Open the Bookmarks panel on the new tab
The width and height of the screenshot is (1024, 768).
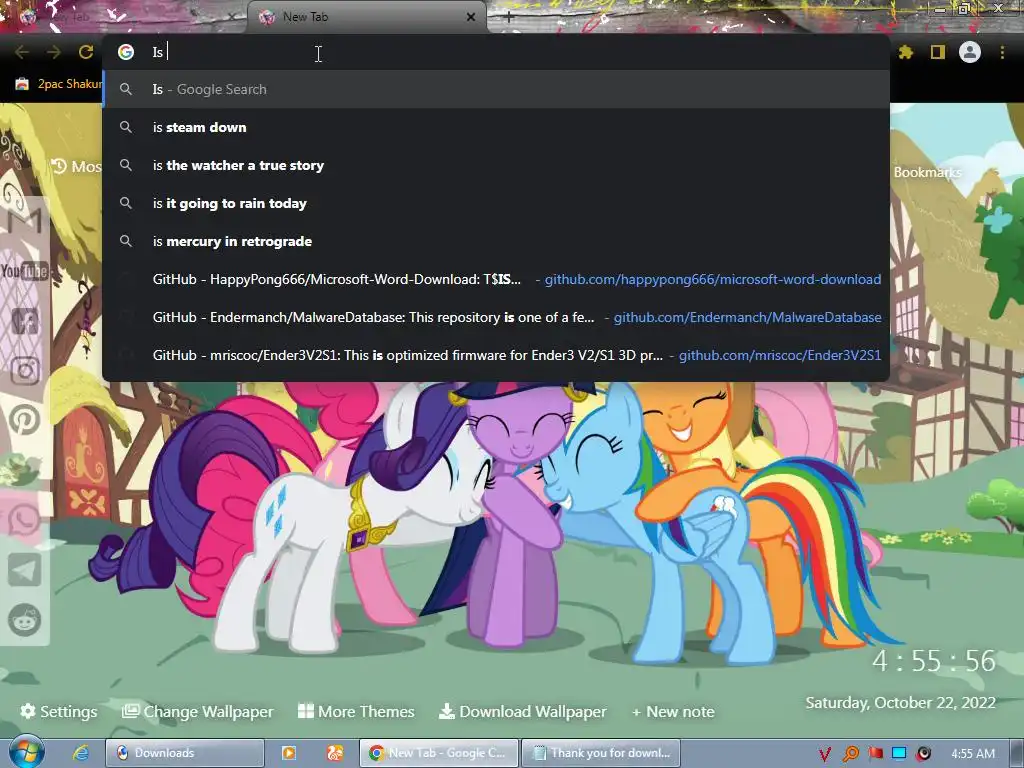pos(927,172)
